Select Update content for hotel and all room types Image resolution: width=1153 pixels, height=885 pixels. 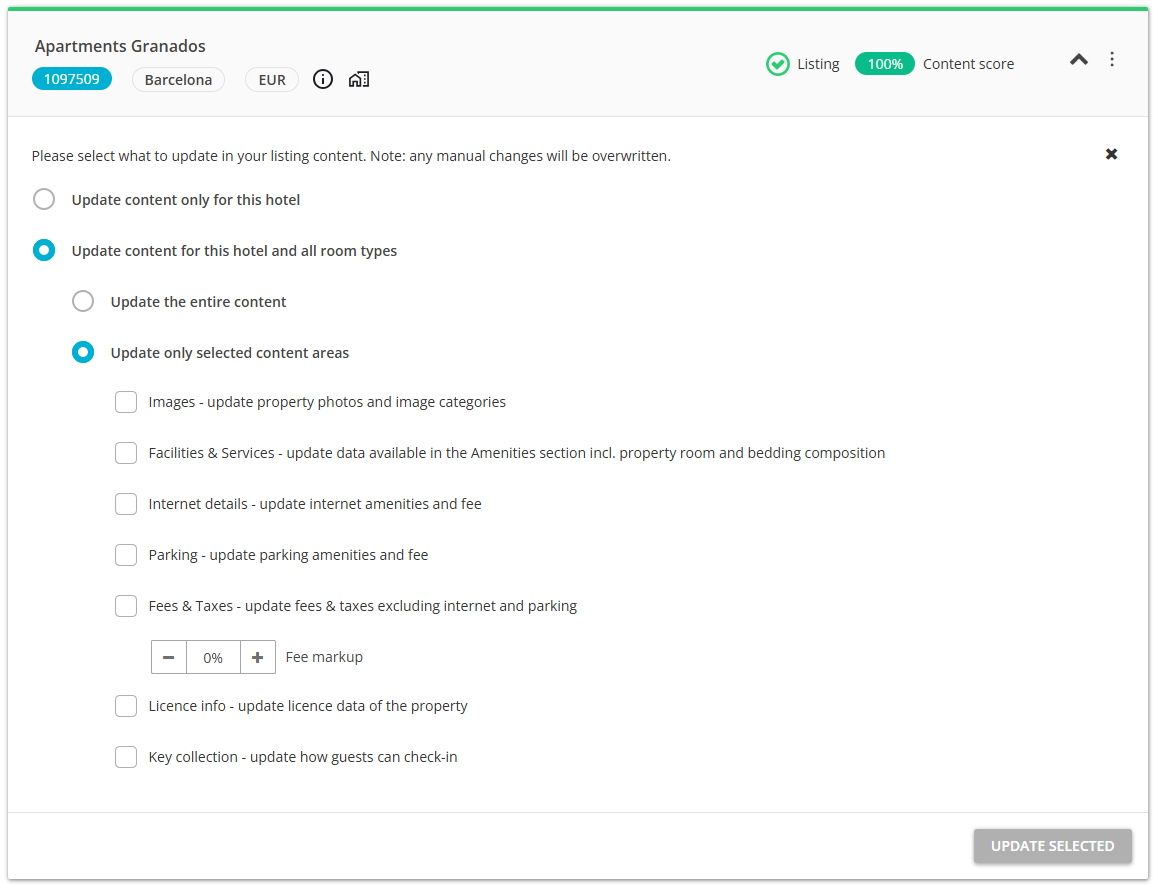44,251
